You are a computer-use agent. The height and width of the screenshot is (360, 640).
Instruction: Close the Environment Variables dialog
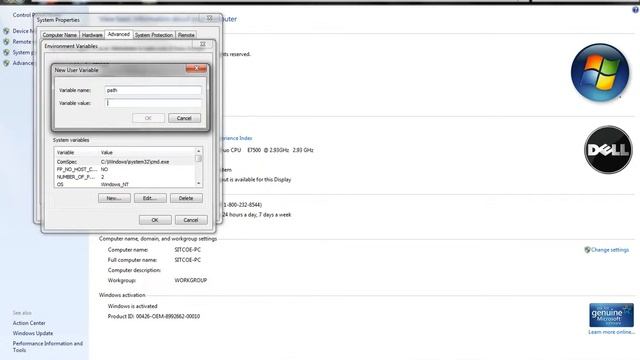tap(202, 44)
